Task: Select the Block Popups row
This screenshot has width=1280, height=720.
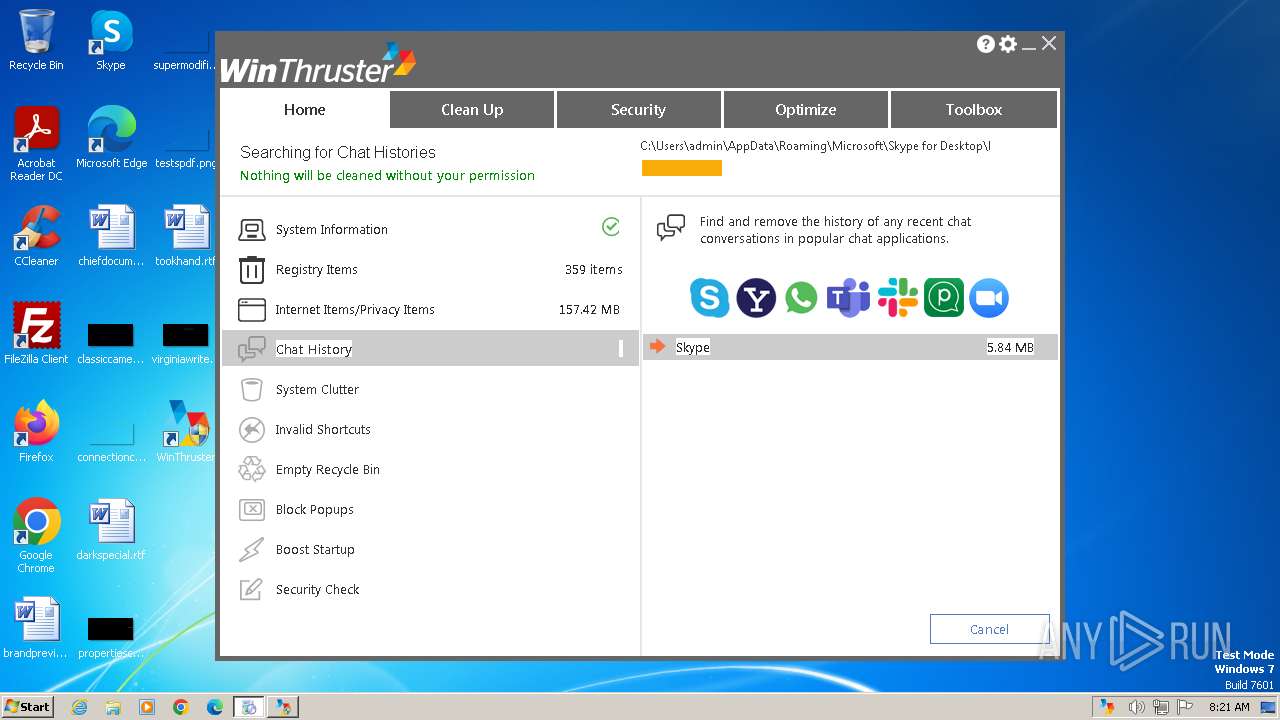Action: [430, 509]
